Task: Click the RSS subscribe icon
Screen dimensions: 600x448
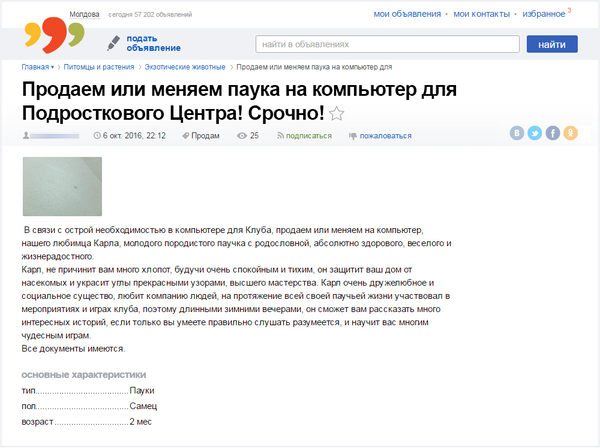Action: [281, 135]
